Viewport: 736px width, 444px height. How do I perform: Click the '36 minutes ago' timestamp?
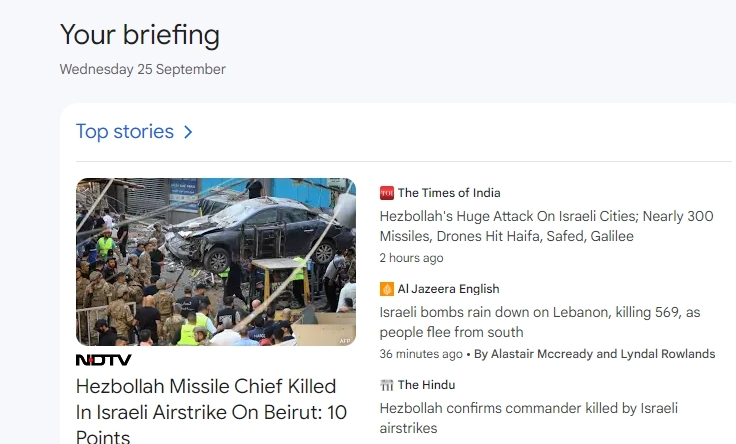[421, 354]
